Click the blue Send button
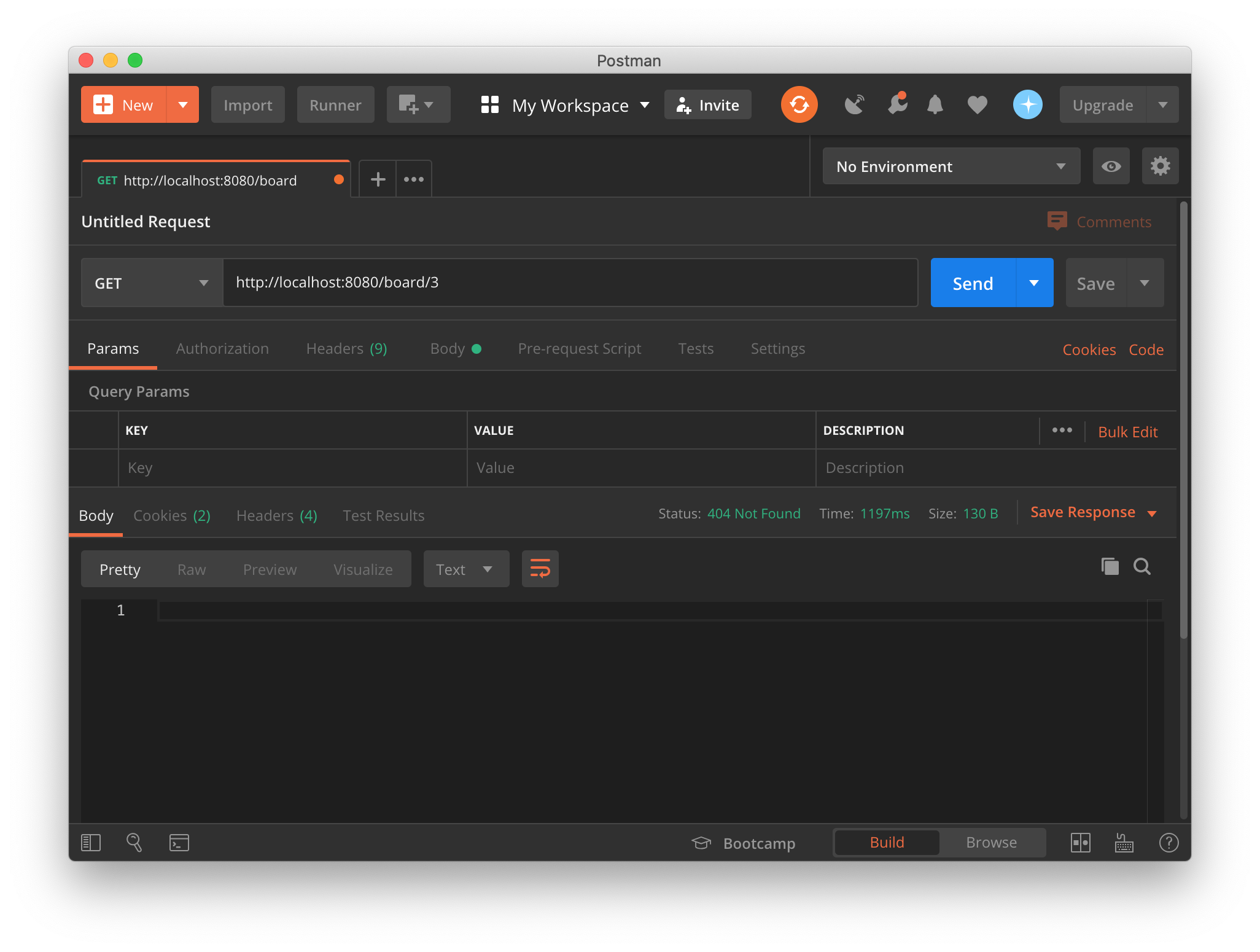The image size is (1260, 952). pyautogui.click(x=973, y=283)
